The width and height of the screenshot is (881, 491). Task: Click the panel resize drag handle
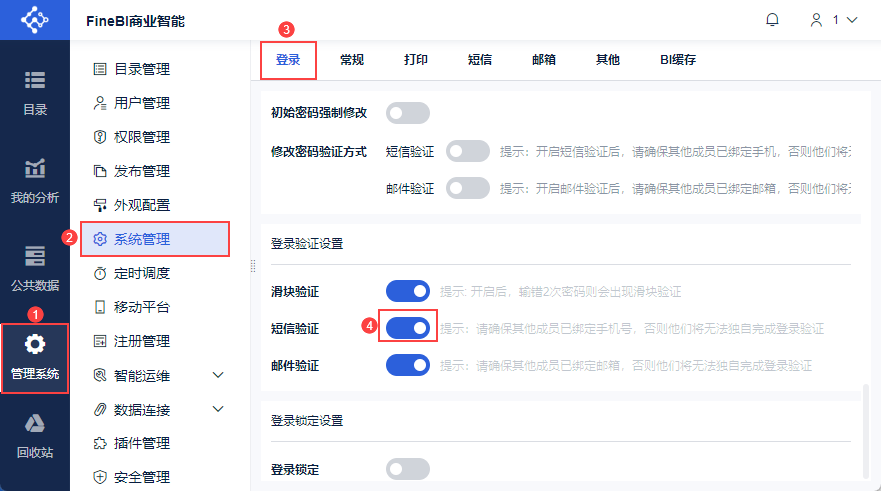click(253, 265)
